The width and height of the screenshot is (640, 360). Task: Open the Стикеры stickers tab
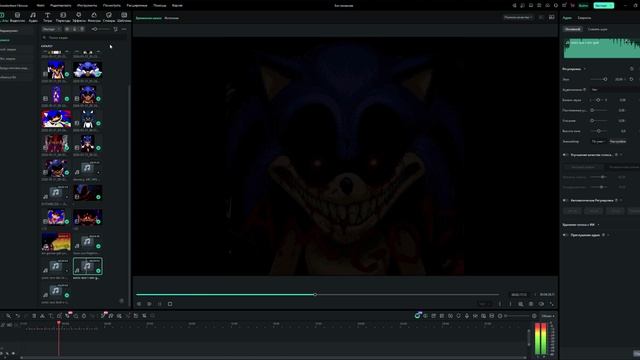109,17
